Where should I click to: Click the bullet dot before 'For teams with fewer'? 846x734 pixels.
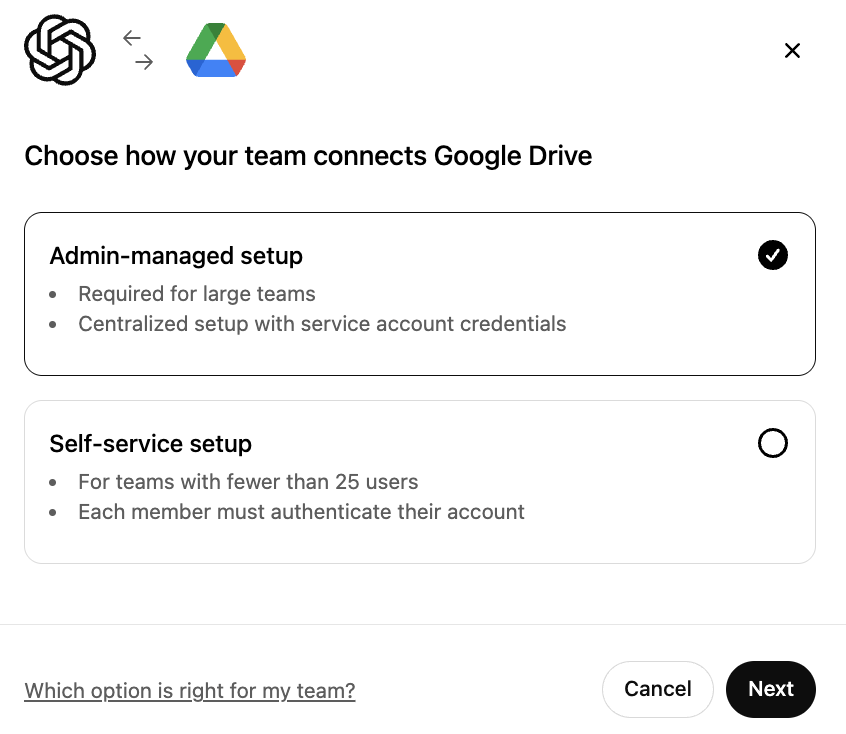[52, 482]
